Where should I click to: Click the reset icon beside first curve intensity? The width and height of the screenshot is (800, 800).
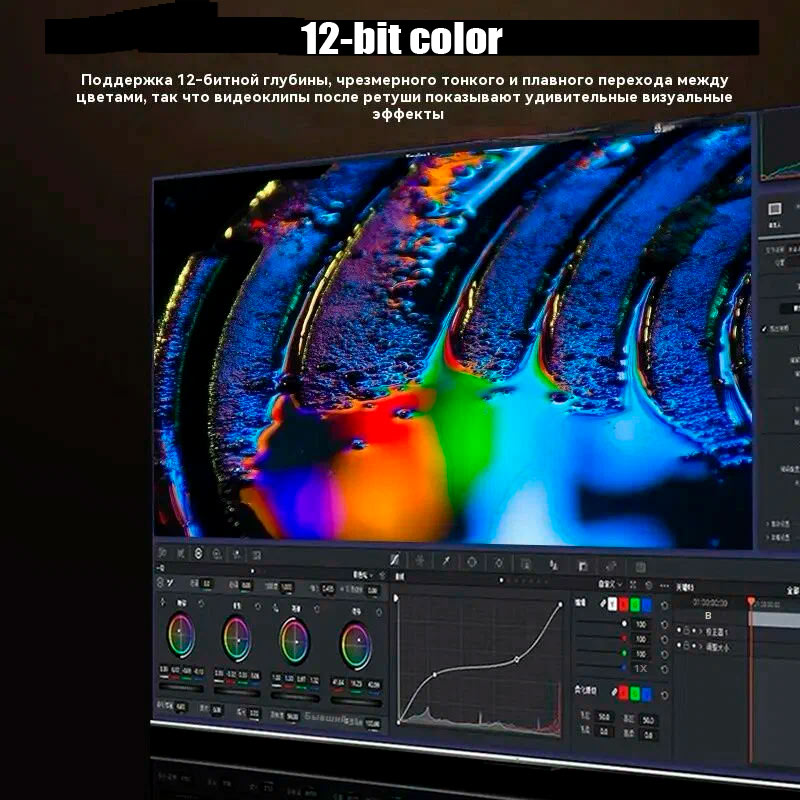(665, 624)
